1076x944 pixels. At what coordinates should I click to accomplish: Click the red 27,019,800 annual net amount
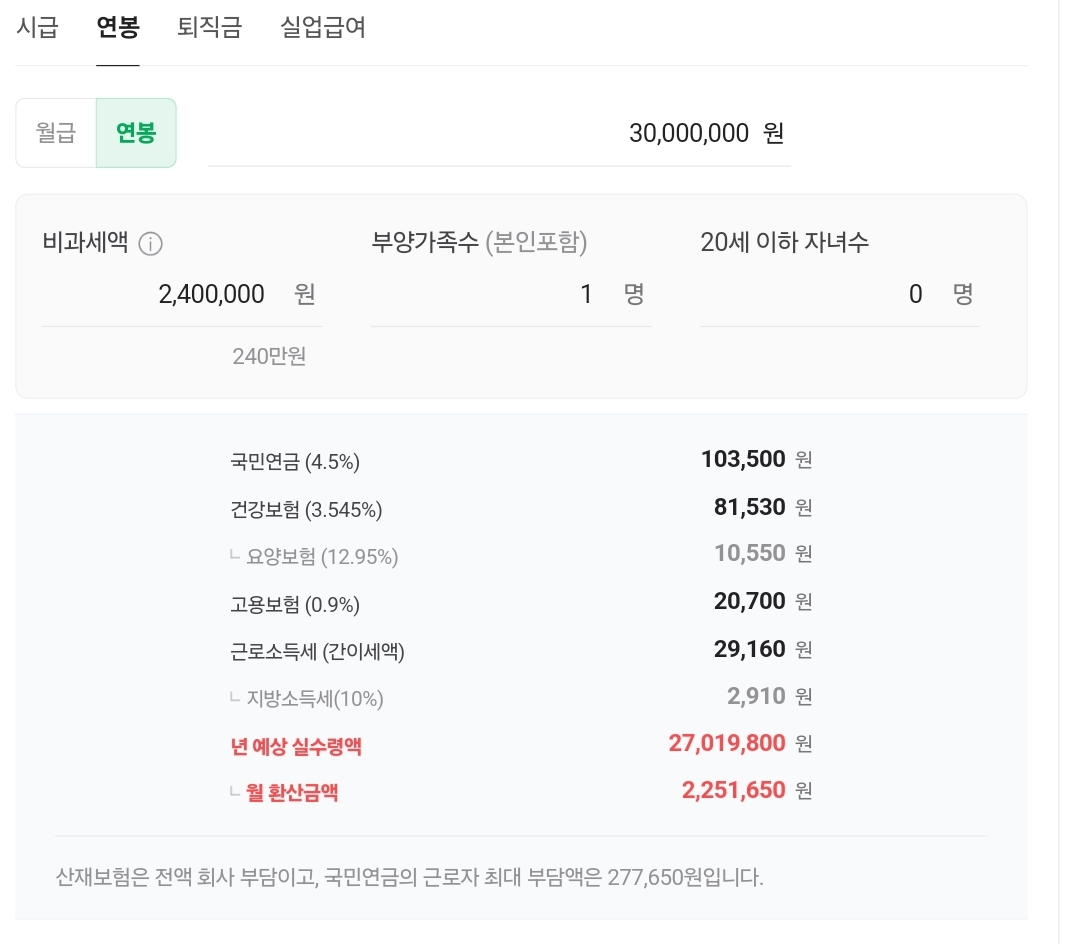coord(726,744)
